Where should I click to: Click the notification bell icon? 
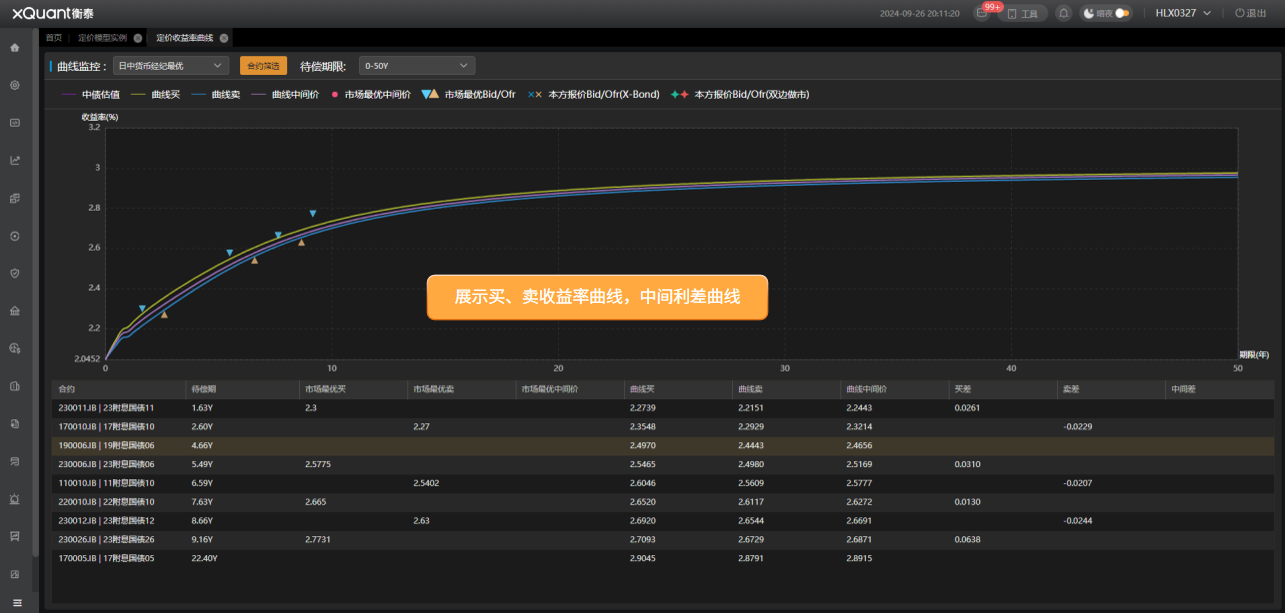(x=1064, y=13)
